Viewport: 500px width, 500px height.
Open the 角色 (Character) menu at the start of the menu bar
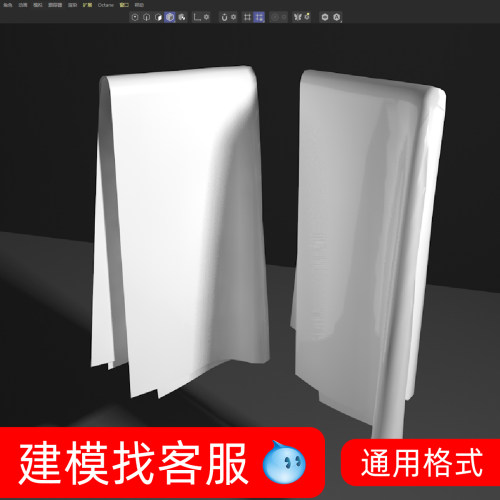[x=8, y=5]
